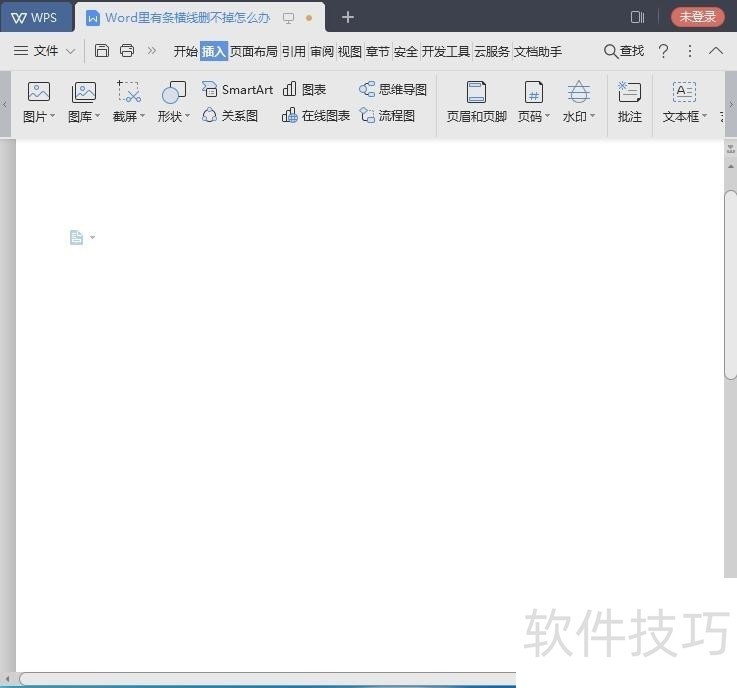Insert a 思维导图 mind map
The image size is (737, 688).
pos(393,89)
